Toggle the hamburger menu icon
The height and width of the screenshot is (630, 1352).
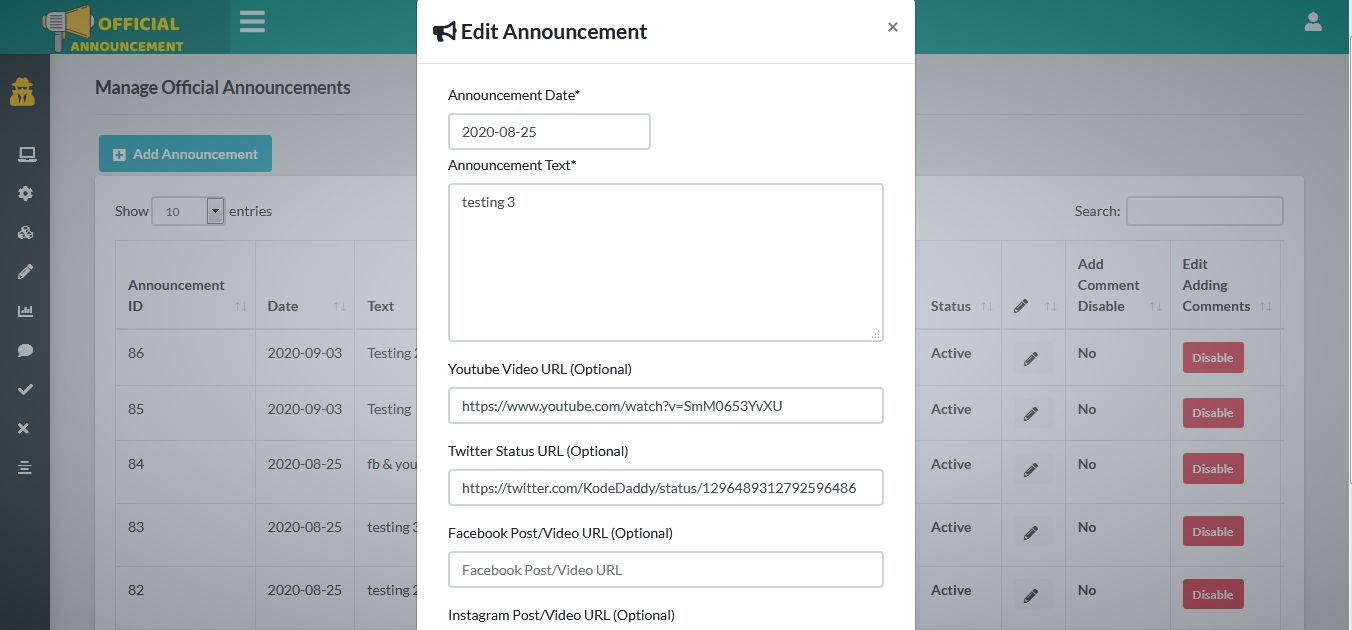pos(252,21)
